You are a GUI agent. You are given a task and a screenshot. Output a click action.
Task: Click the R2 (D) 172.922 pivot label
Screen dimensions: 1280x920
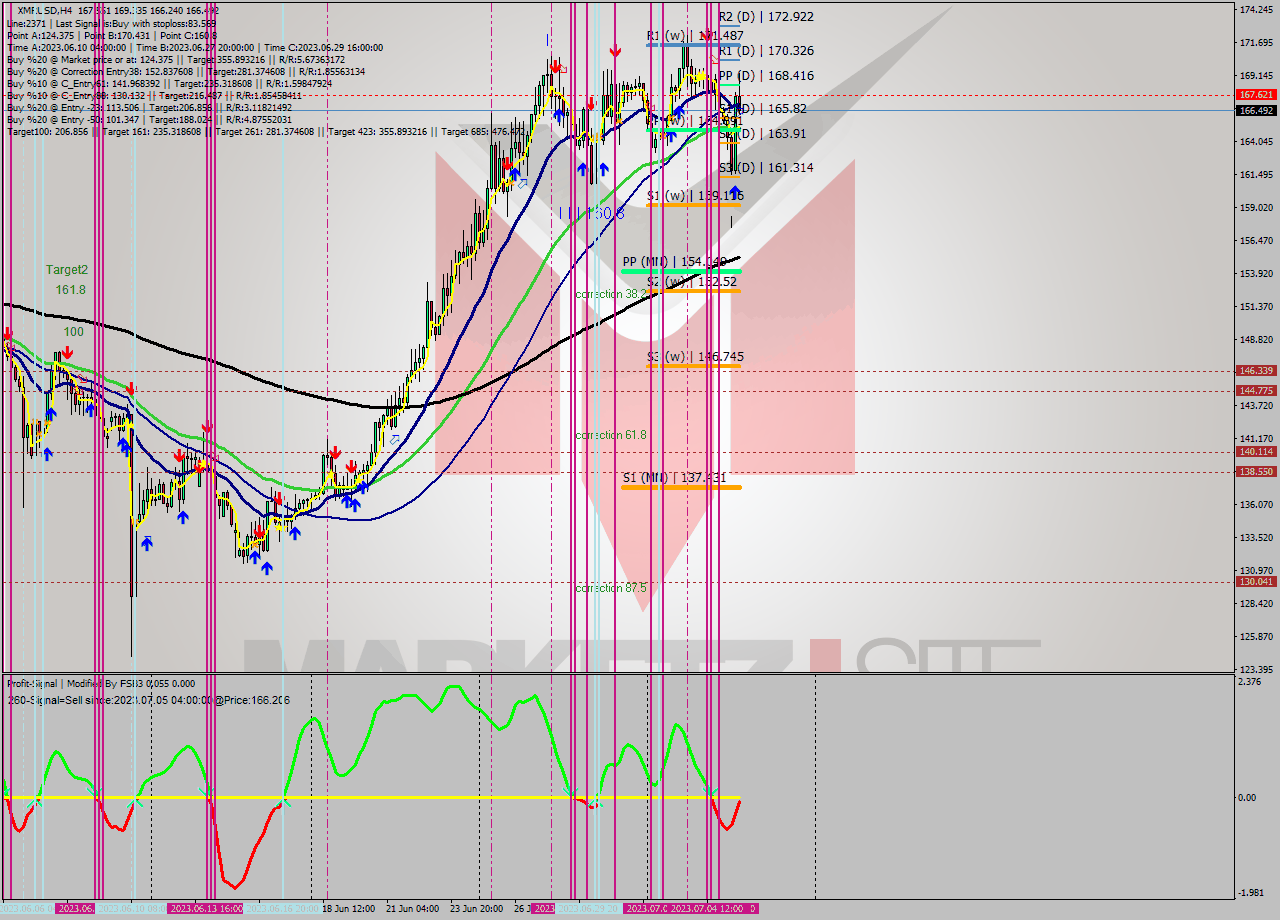click(766, 17)
